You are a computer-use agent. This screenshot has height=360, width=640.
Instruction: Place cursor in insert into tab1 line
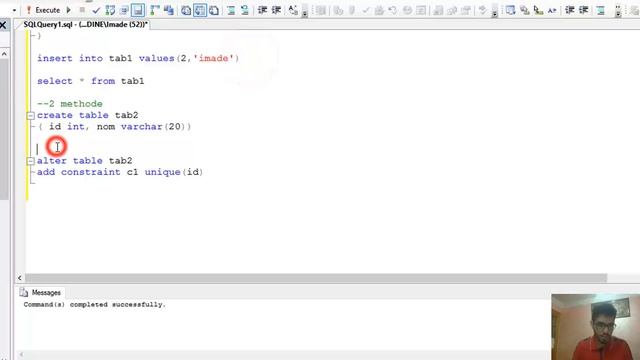click(x=138, y=58)
